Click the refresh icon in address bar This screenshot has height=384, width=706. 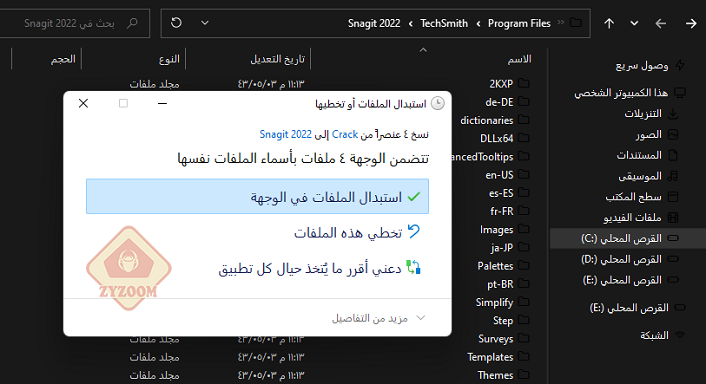176,23
